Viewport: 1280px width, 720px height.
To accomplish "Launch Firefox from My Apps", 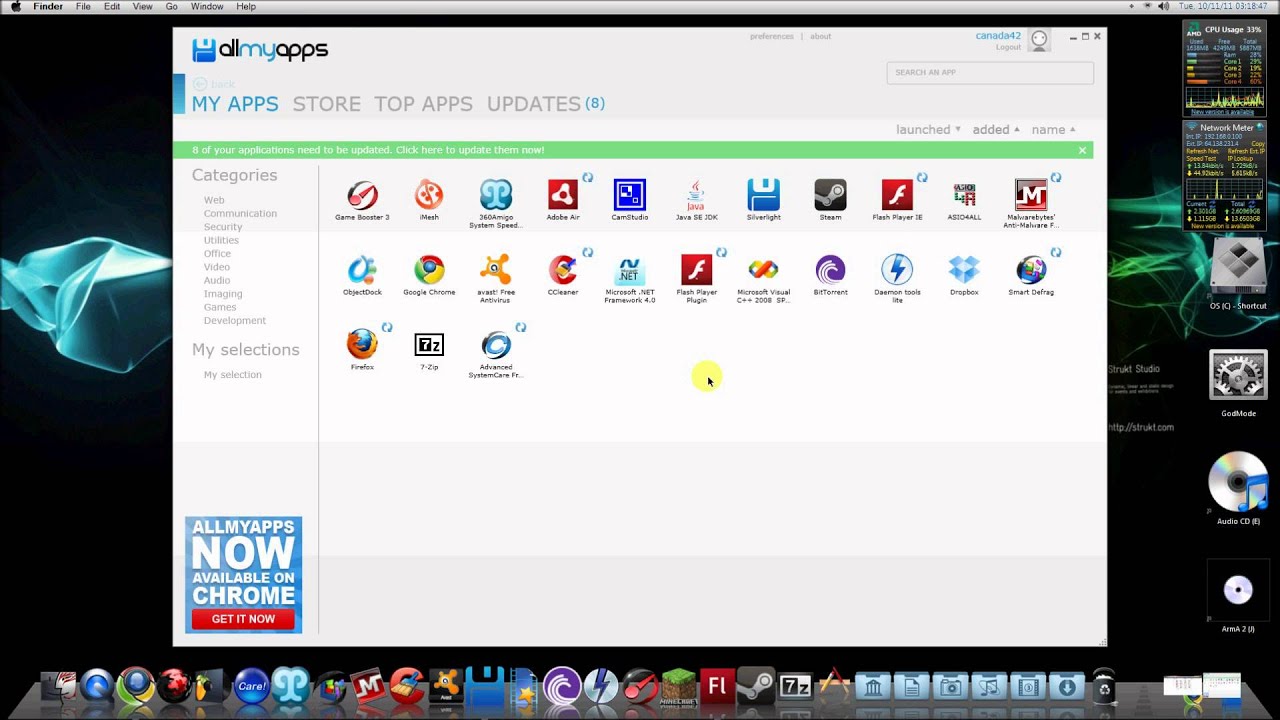I will click(362, 345).
